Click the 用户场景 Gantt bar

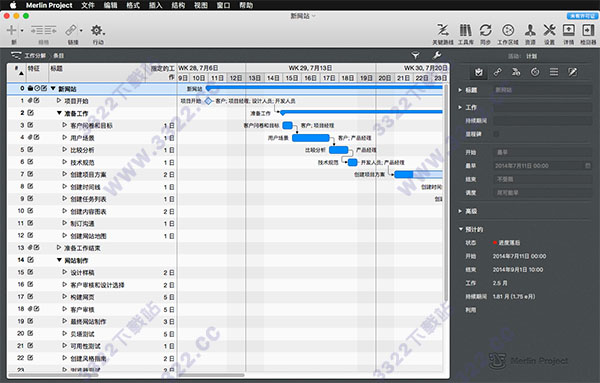[310, 138]
